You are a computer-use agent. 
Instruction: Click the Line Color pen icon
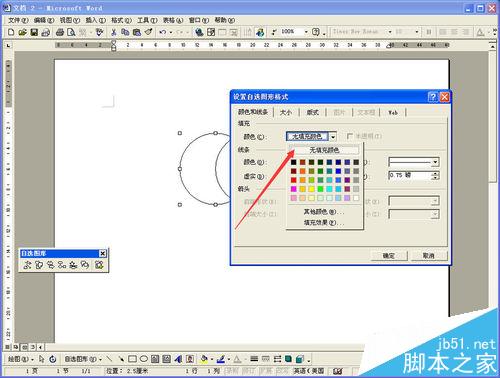click(220, 359)
